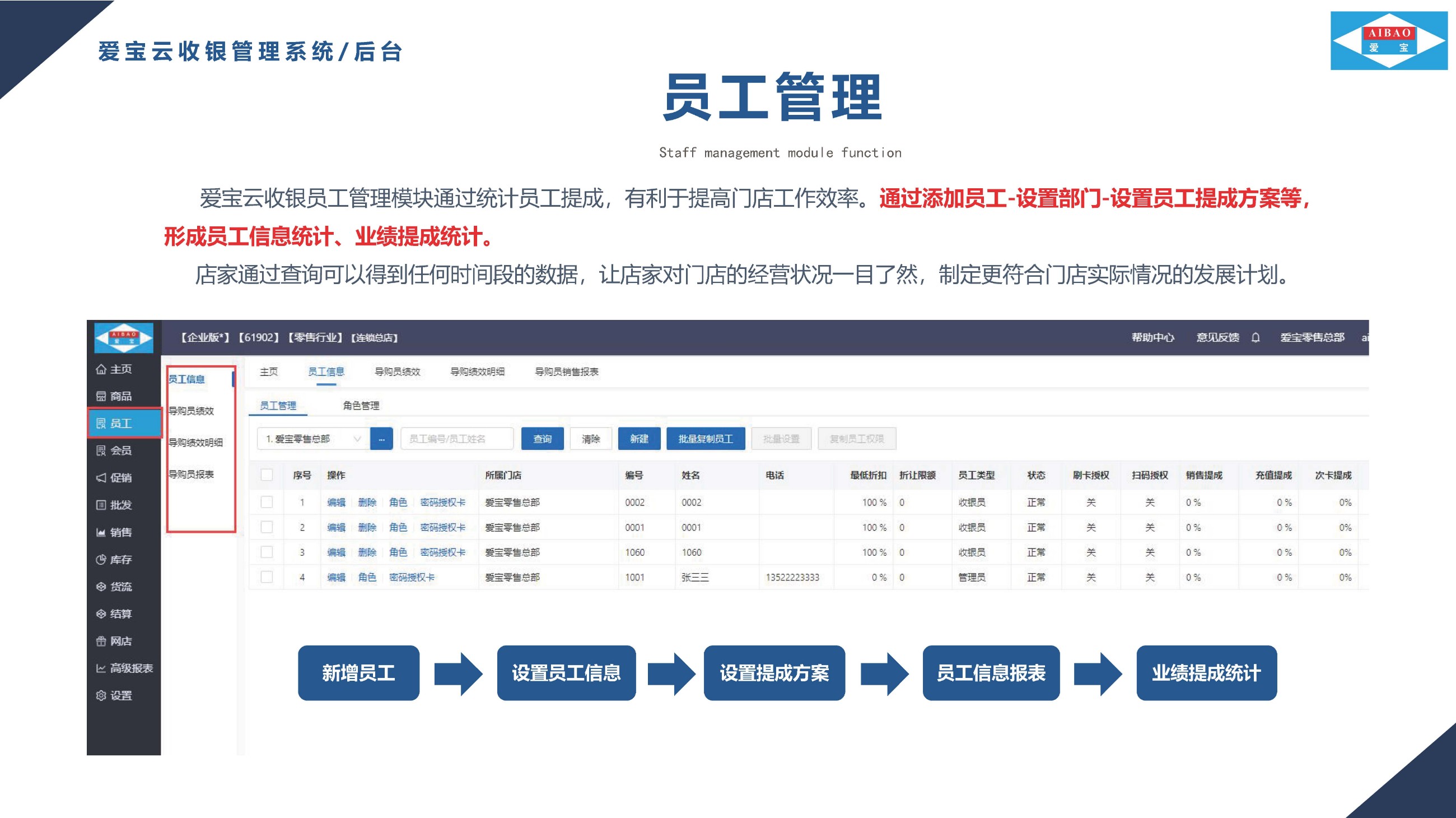Viewport: 1456px width, 818px height.
Task: Open 导购绩效明细 in the submenu
Action: [x=195, y=442]
